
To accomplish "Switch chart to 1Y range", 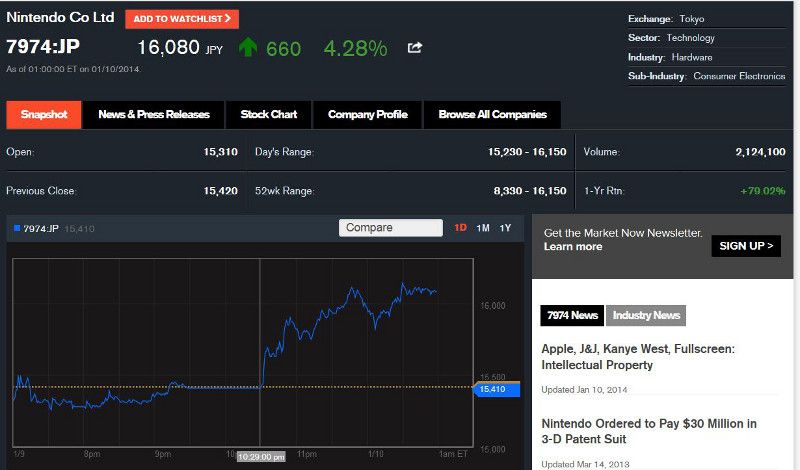I will [505, 228].
